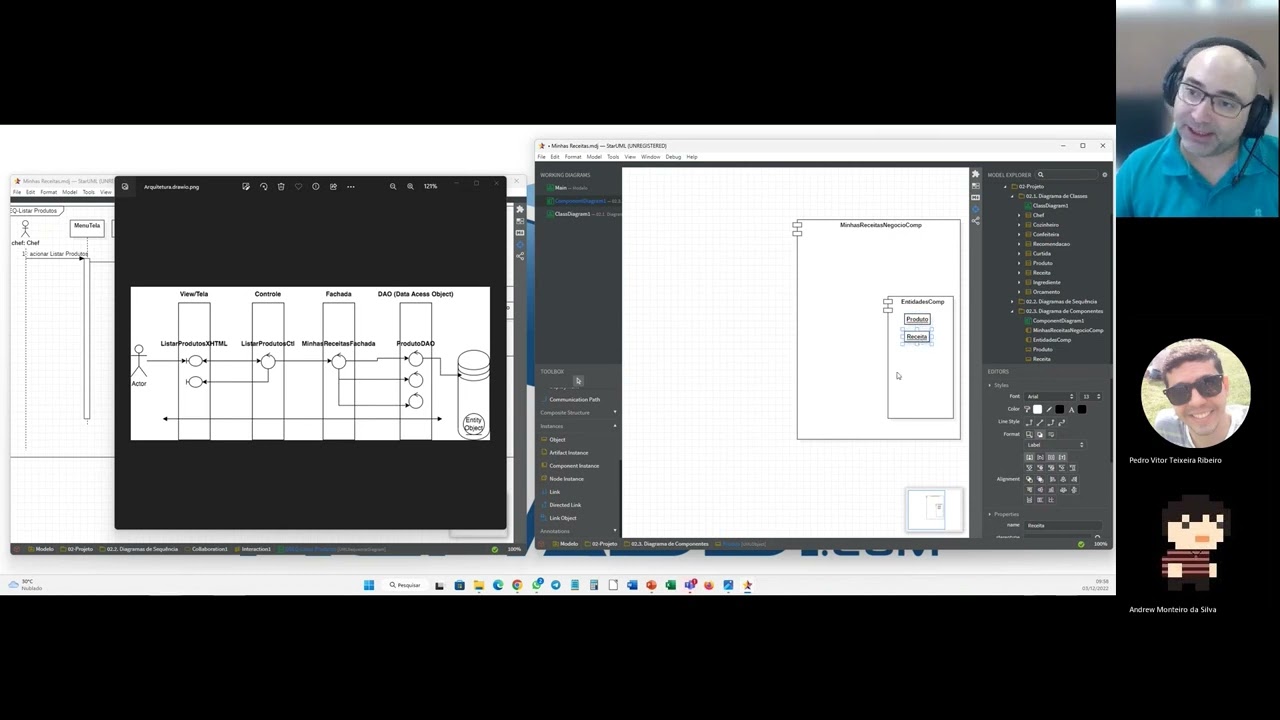This screenshot has width=1280, height=720.
Task: Toggle Show Type button below Label dropdown
Action: pos(1062,457)
